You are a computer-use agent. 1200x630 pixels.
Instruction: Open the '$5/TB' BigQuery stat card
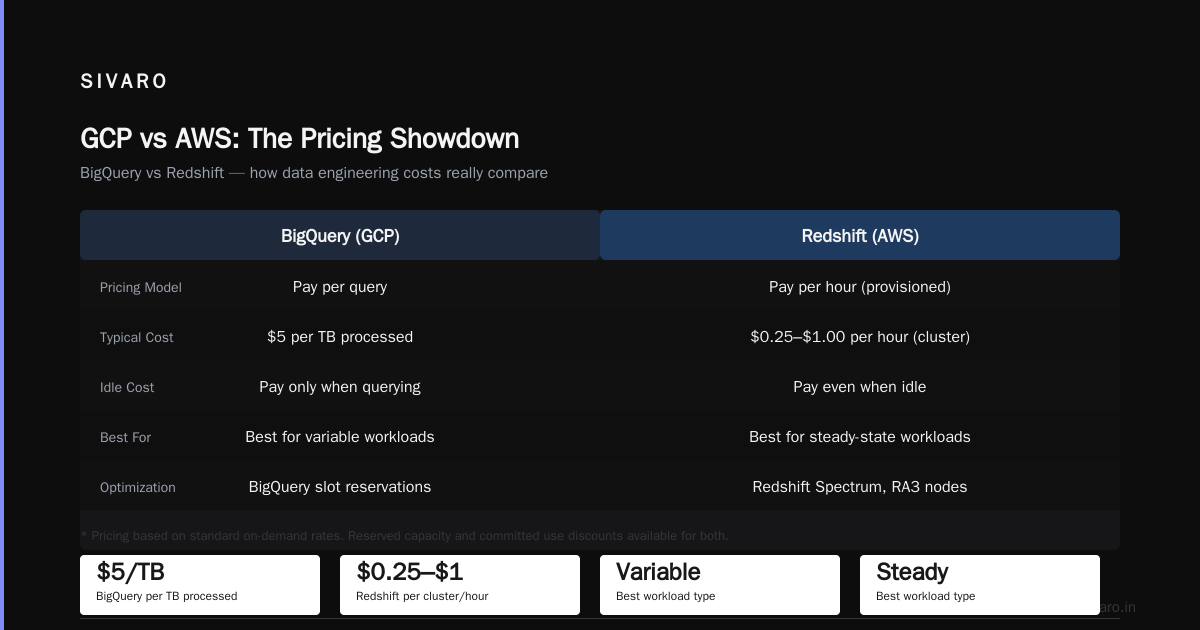pos(200,585)
